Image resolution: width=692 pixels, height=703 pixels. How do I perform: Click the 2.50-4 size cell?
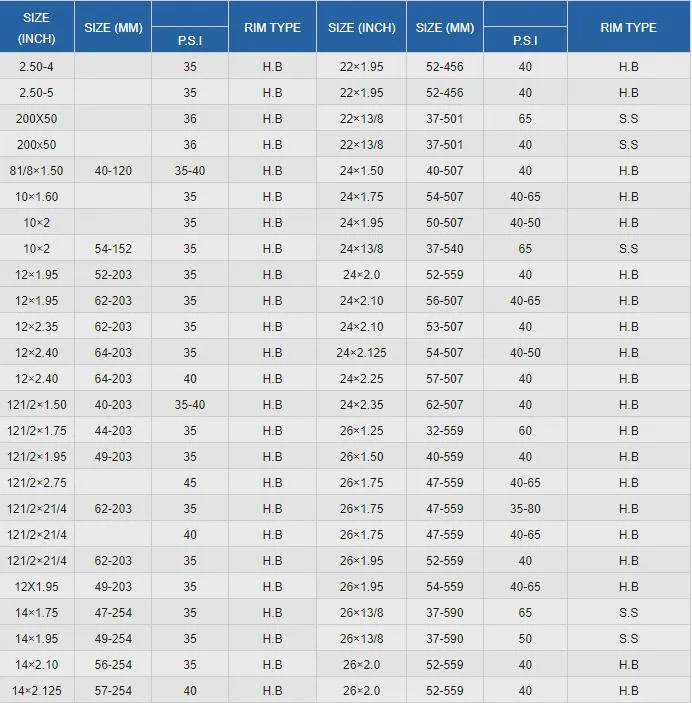pos(38,67)
